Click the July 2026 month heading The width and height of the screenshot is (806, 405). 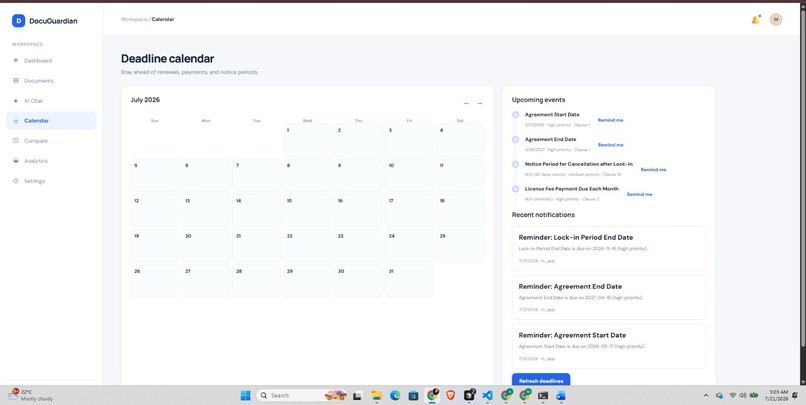click(145, 100)
